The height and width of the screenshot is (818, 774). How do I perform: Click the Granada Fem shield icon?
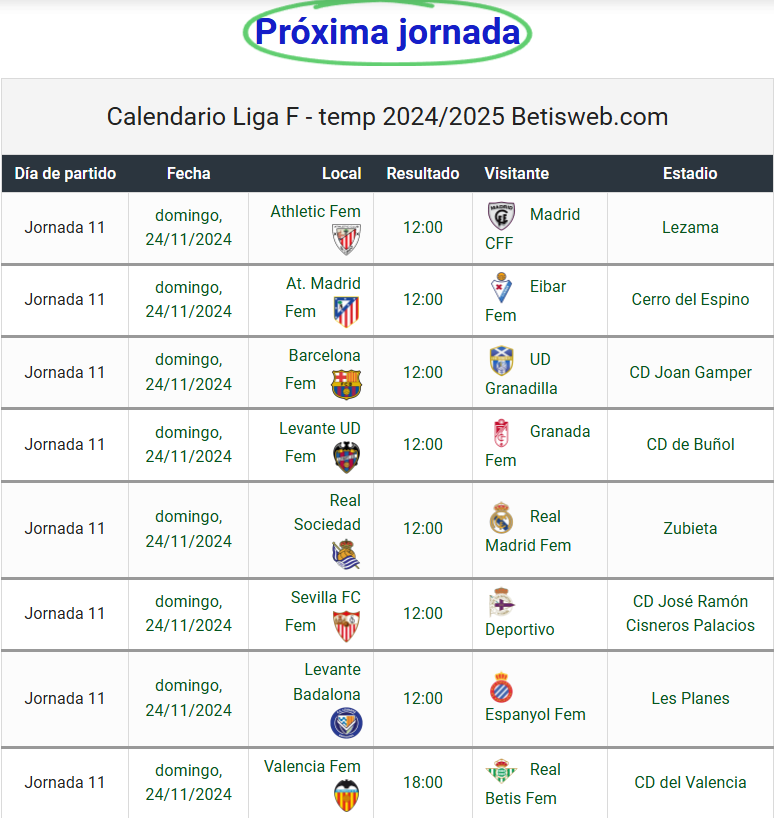[501, 433]
